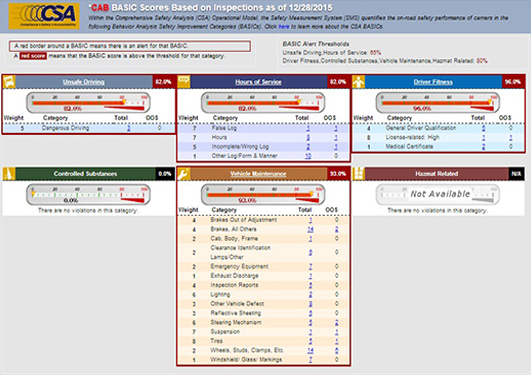The image size is (531, 375).
Task: Click the Hours of Service logbook icon
Action: 184,82
